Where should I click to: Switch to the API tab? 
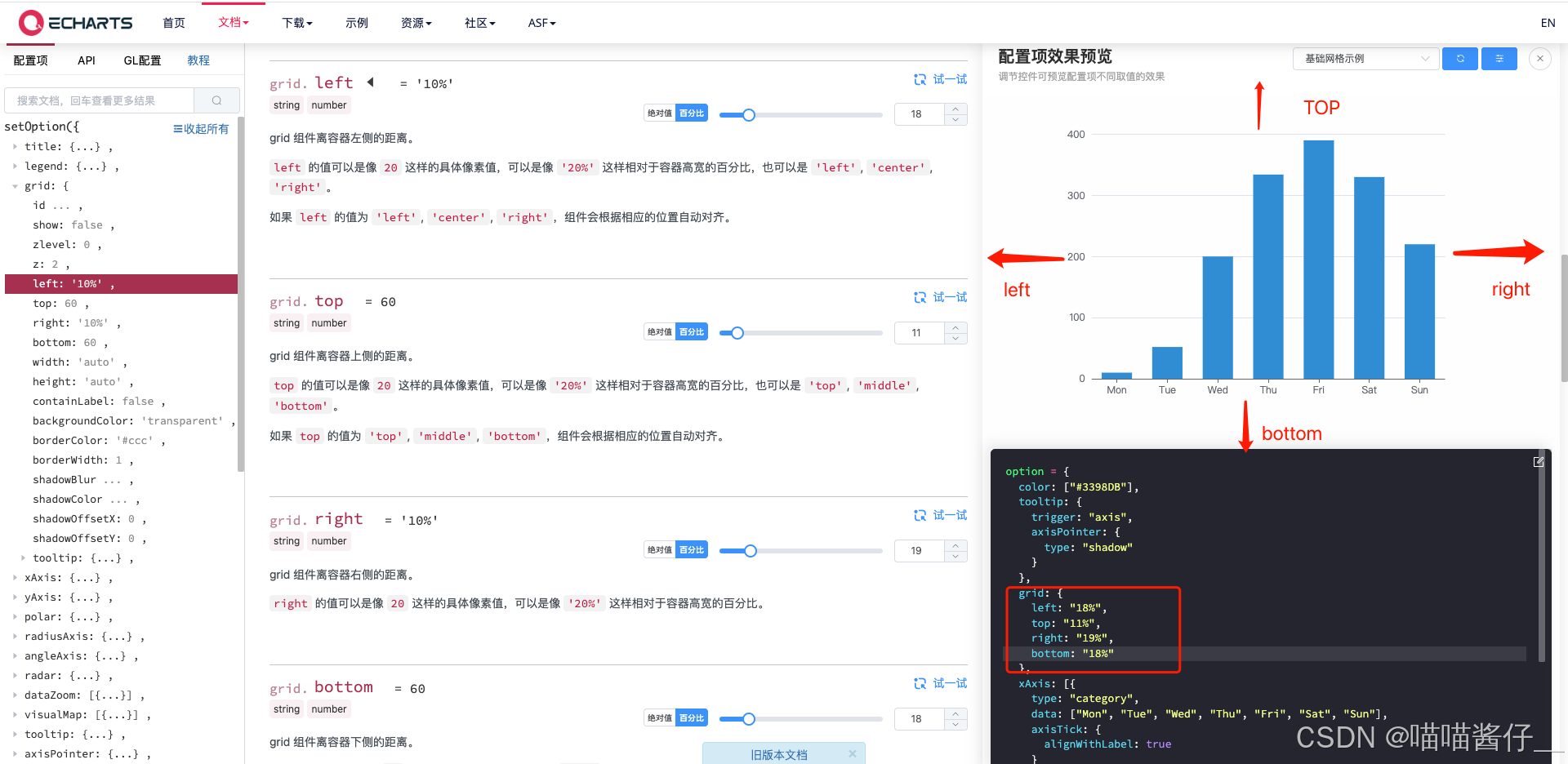[87, 60]
